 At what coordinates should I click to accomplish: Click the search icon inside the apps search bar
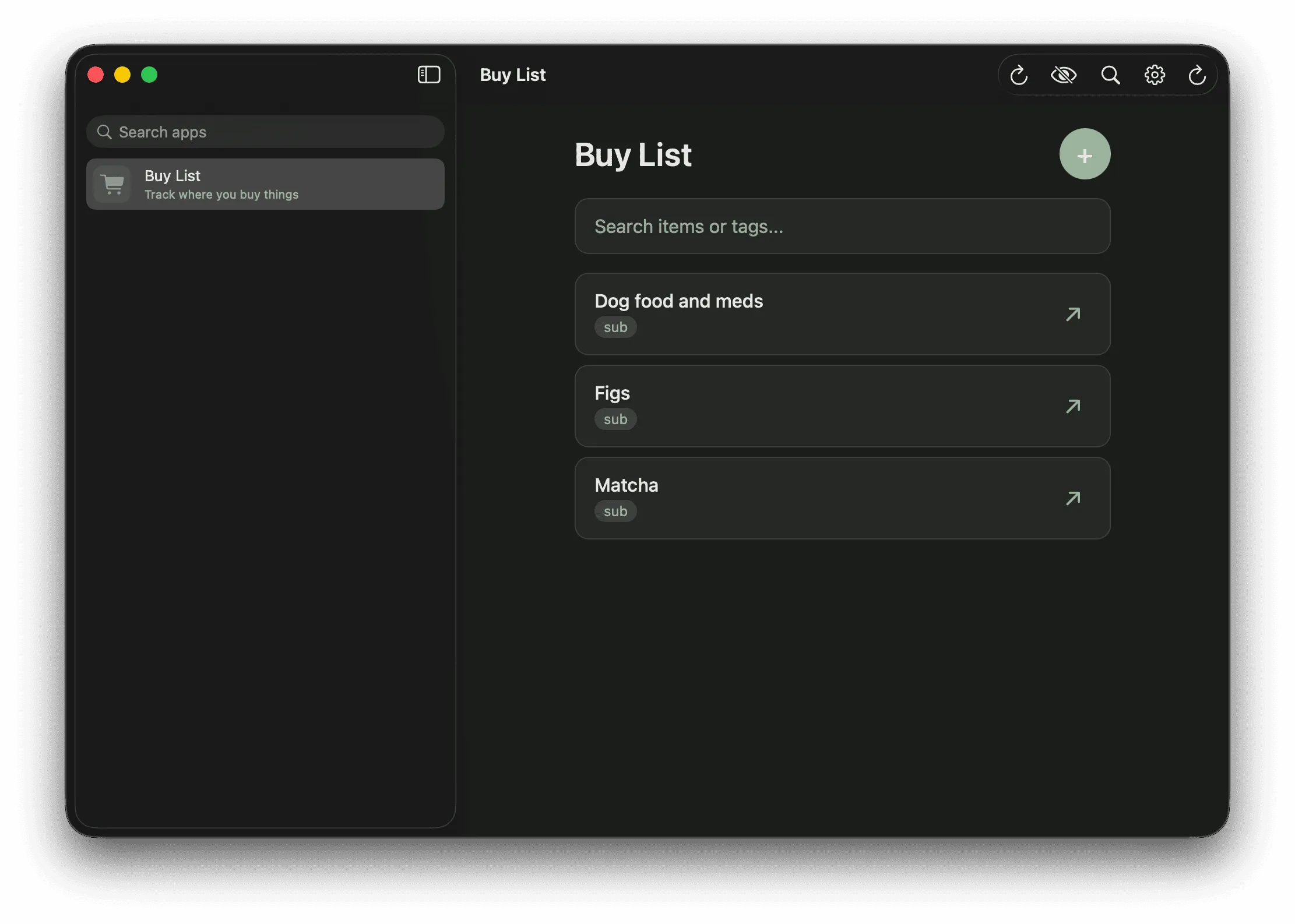(x=104, y=132)
